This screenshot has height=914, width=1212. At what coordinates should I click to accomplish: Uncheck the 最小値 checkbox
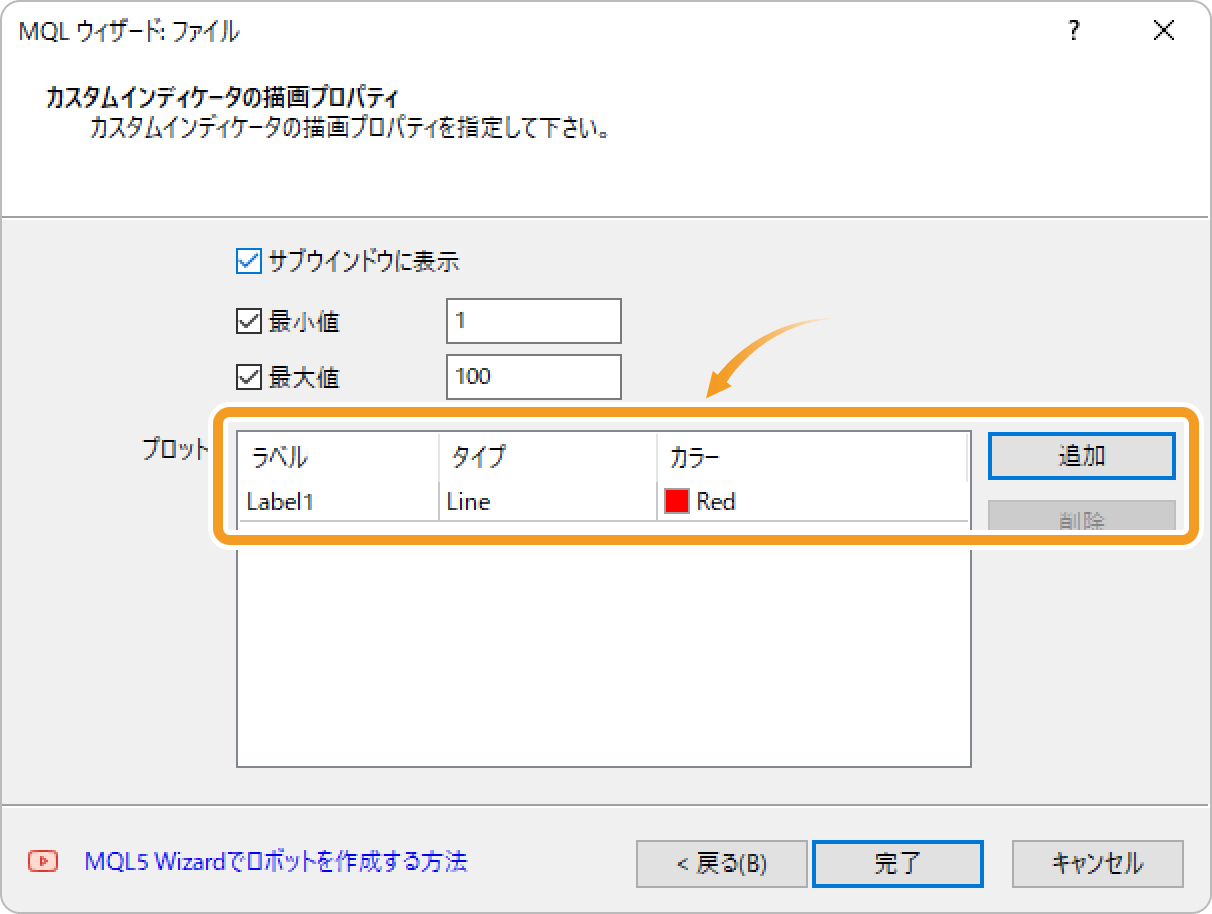[x=247, y=321]
